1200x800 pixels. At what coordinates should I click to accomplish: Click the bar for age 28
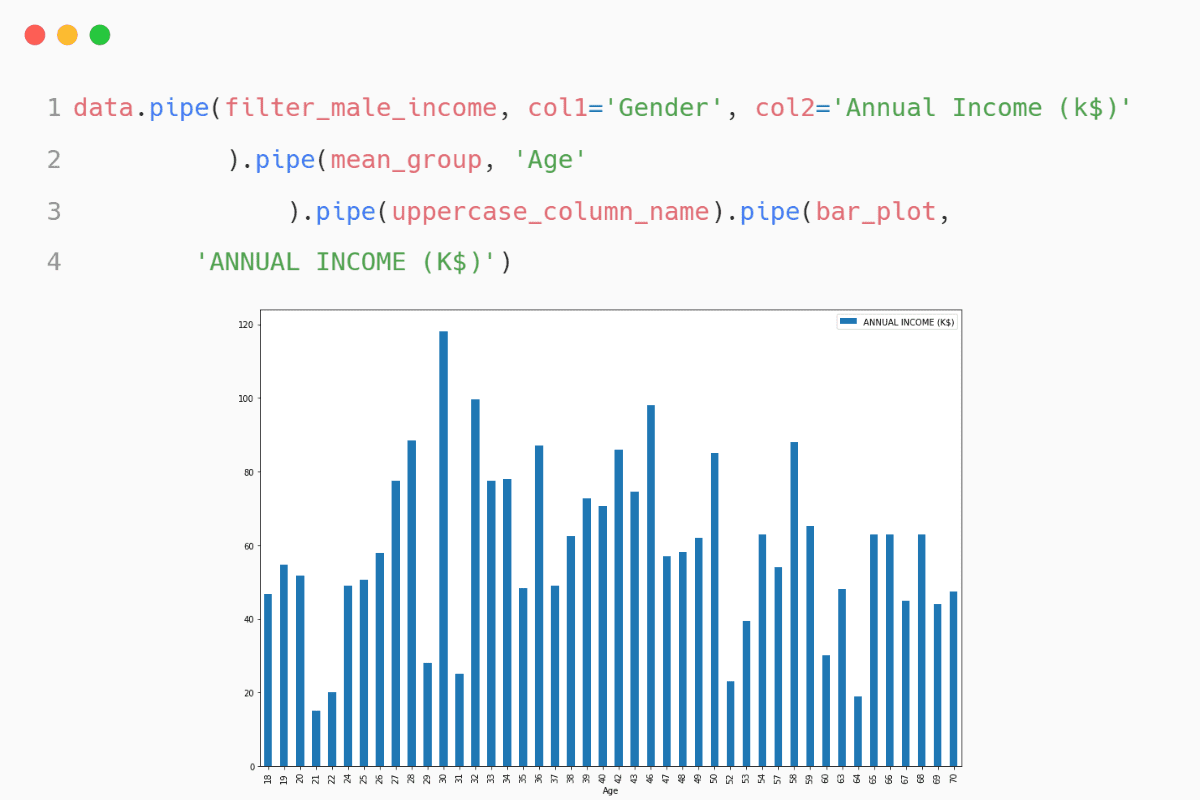(x=411, y=603)
